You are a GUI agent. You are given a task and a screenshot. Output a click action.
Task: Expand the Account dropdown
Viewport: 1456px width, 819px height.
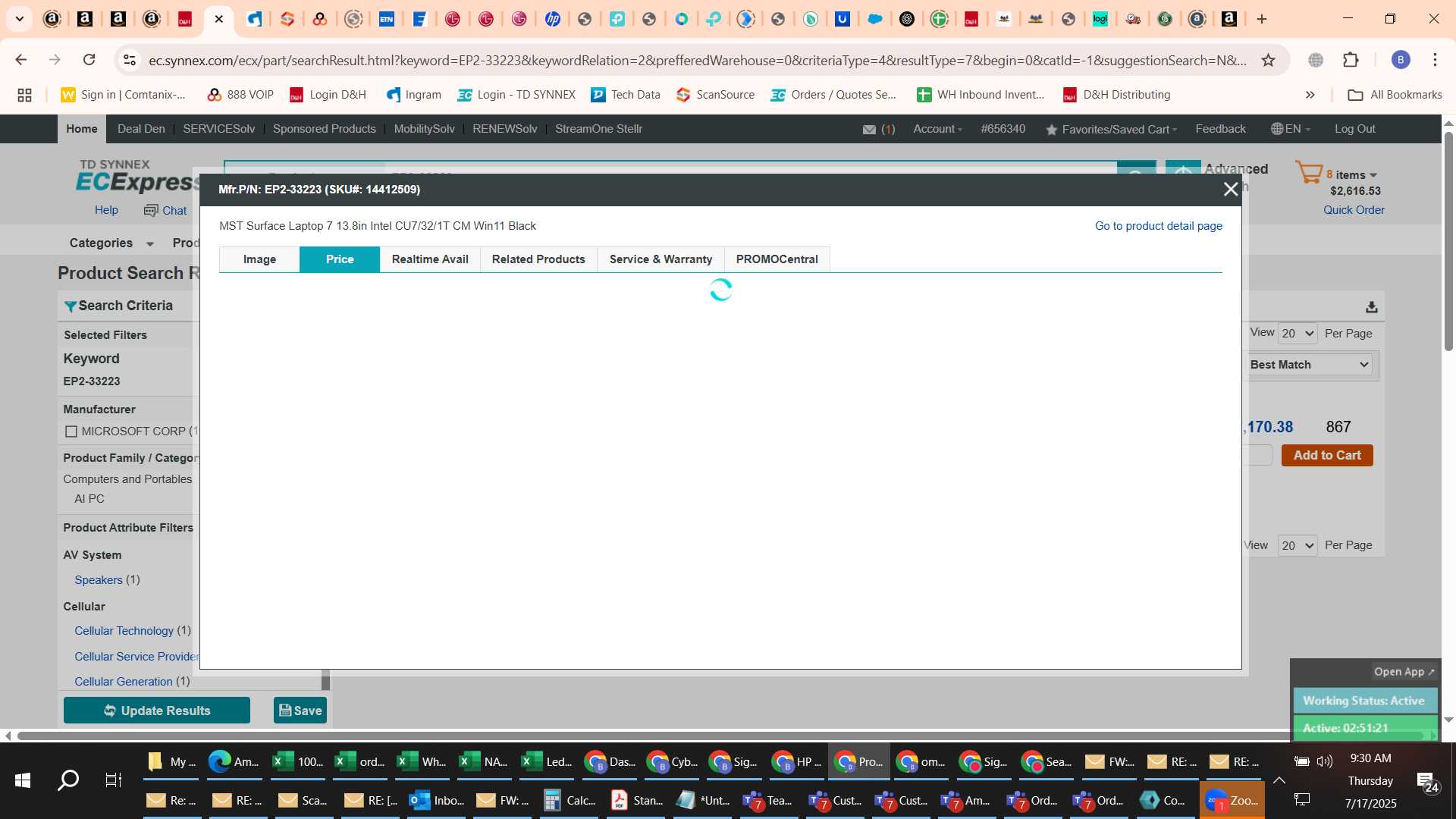pyautogui.click(x=937, y=129)
